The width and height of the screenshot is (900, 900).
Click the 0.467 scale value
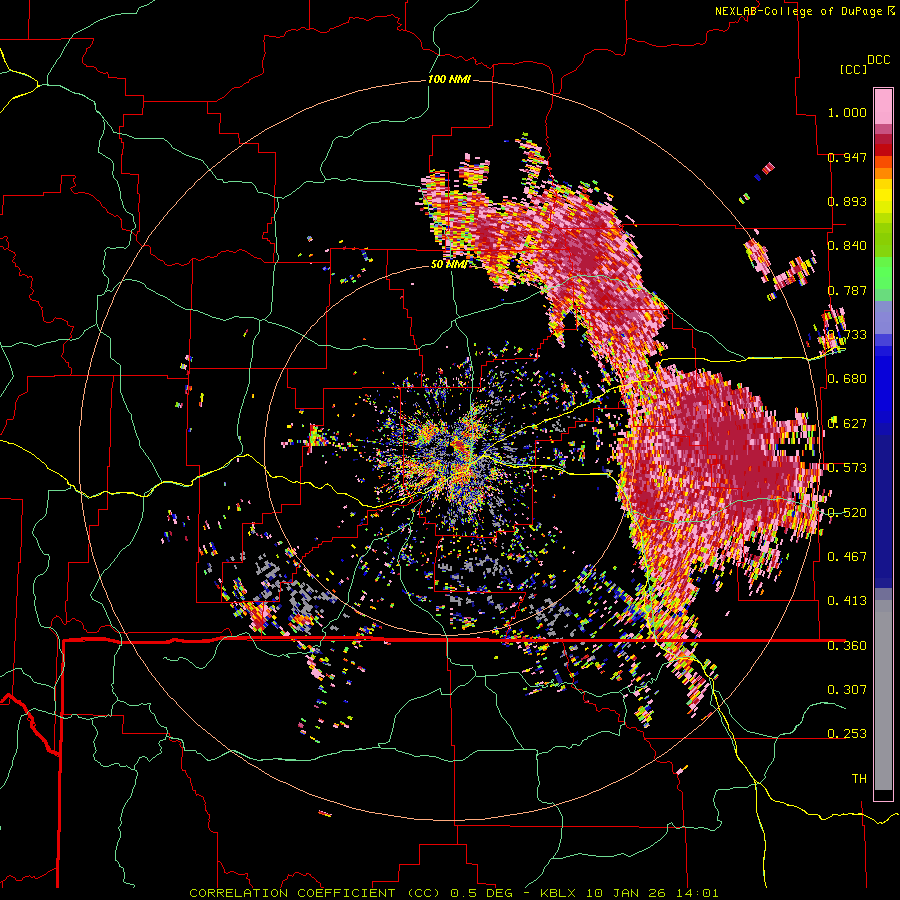pyautogui.click(x=847, y=557)
